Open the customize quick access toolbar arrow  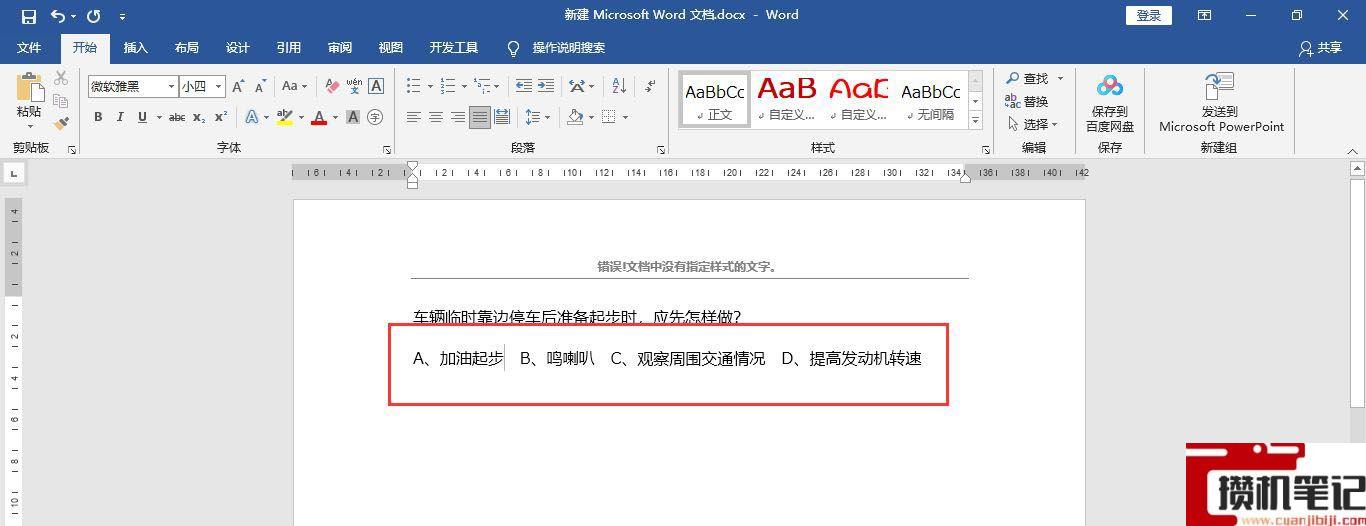(x=122, y=17)
